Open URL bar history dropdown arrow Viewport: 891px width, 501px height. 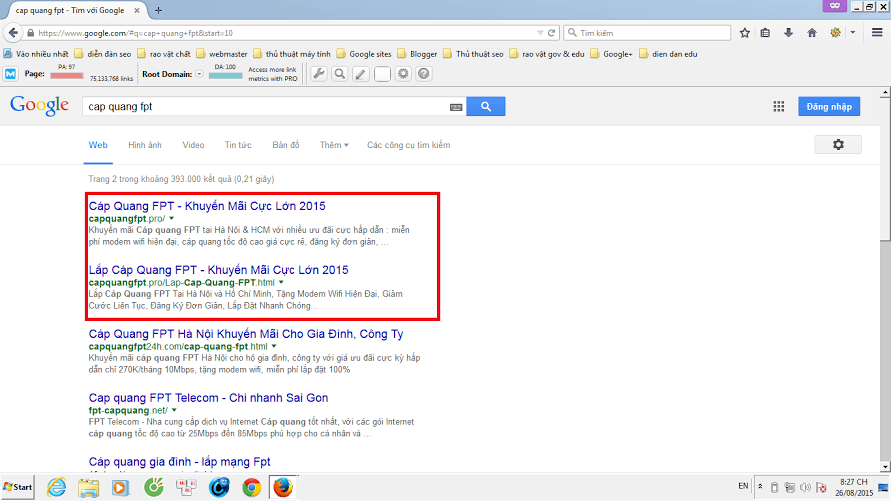pyautogui.click(x=540, y=33)
